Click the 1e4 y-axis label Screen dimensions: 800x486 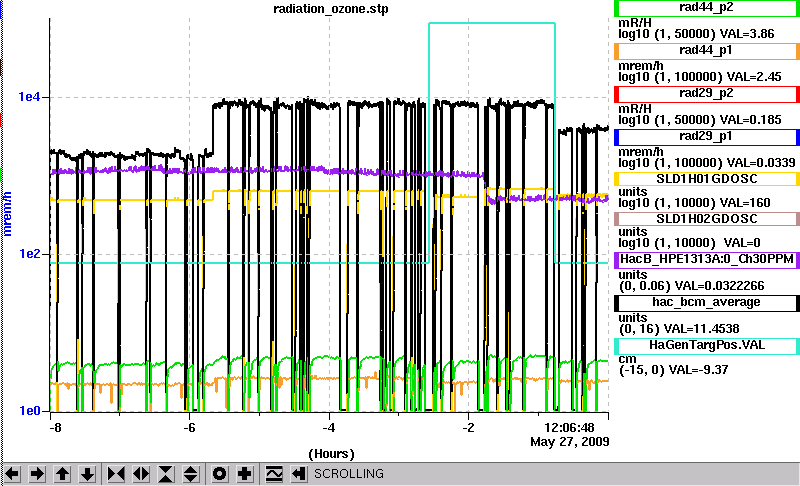pyautogui.click(x=30, y=96)
